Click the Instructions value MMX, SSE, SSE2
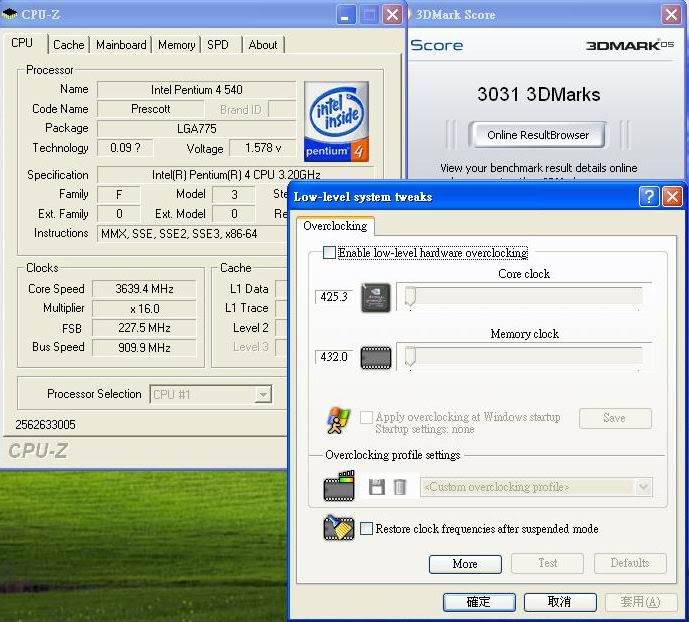Viewport: 689px width, 622px height. [192, 234]
